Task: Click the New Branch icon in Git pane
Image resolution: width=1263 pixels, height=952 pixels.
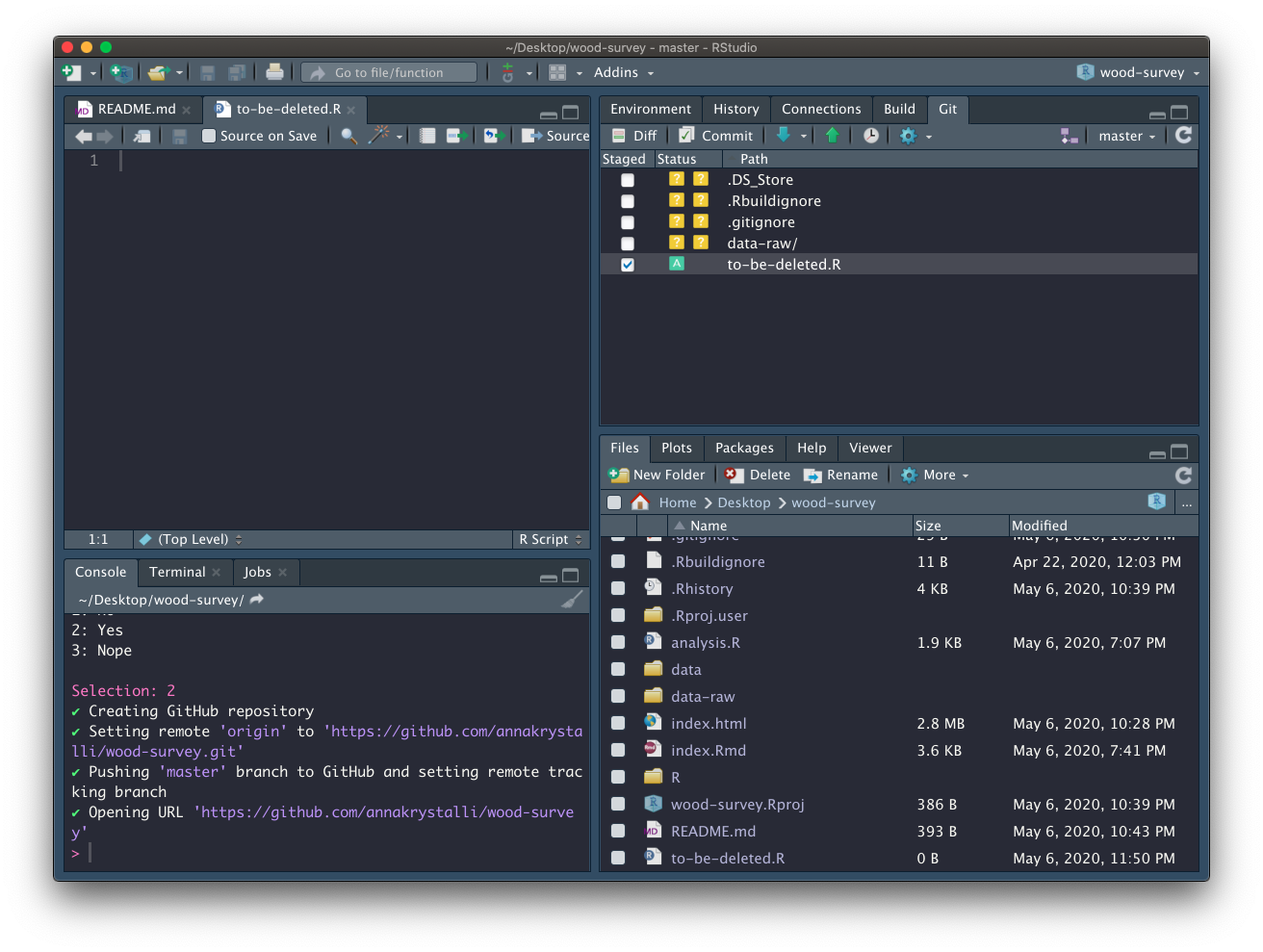Action: (1070, 136)
